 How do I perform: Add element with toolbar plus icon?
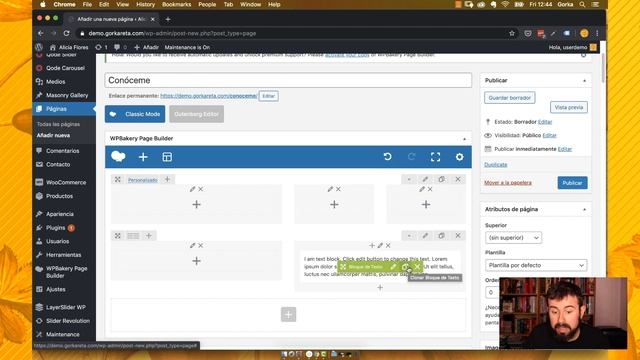(x=143, y=157)
